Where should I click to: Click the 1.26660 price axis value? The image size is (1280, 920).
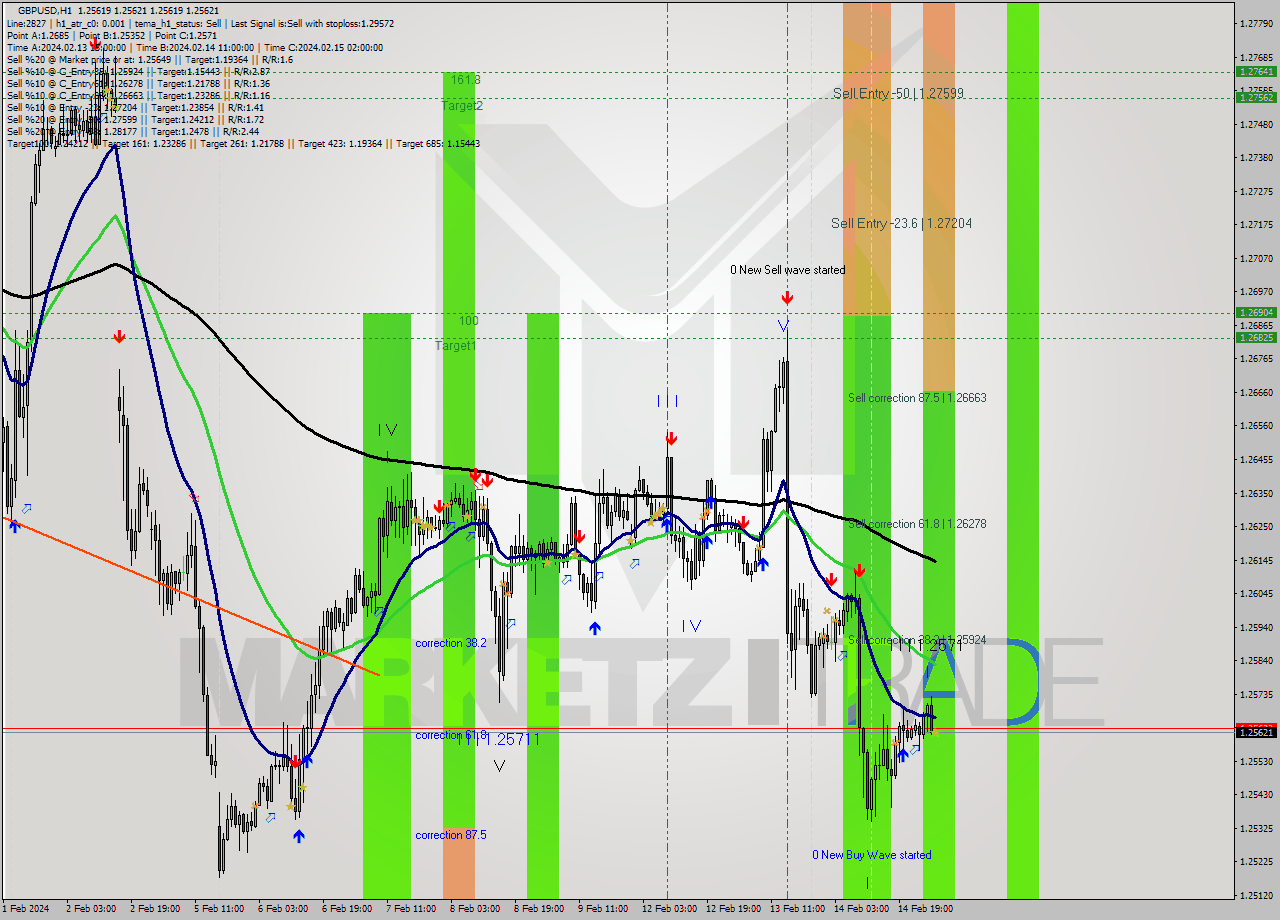pos(1256,392)
